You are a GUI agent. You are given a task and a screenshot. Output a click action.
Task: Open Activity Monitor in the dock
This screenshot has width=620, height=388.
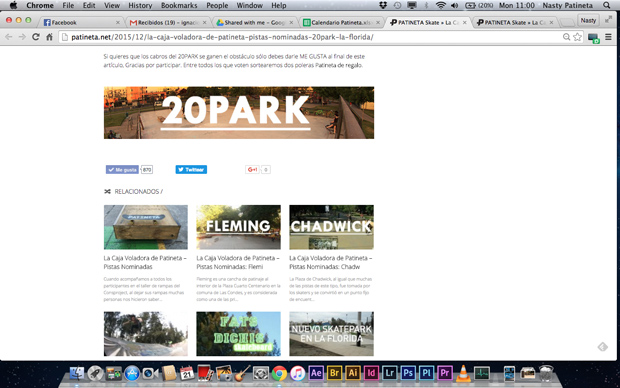click(x=482, y=373)
